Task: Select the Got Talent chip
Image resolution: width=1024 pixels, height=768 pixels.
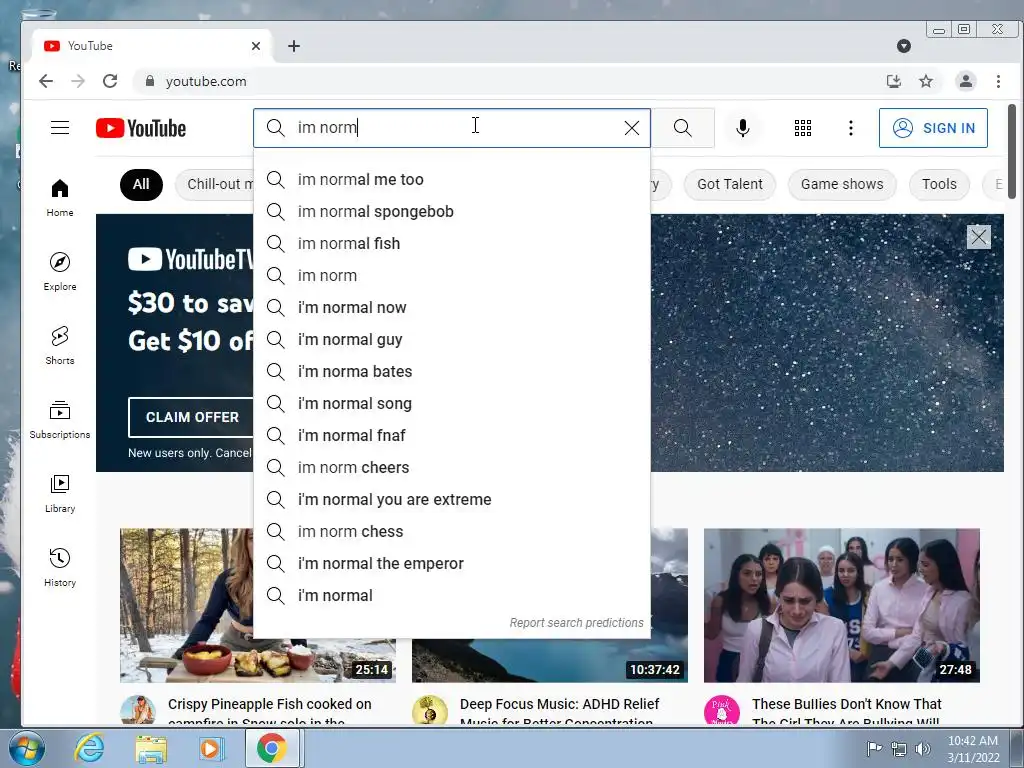Action: pos(729,184)
